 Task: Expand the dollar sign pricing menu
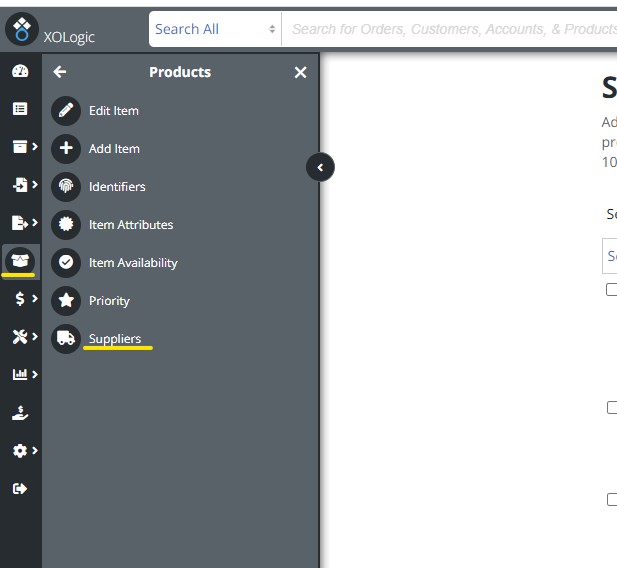pyautogui.click(x=26, y=299)
